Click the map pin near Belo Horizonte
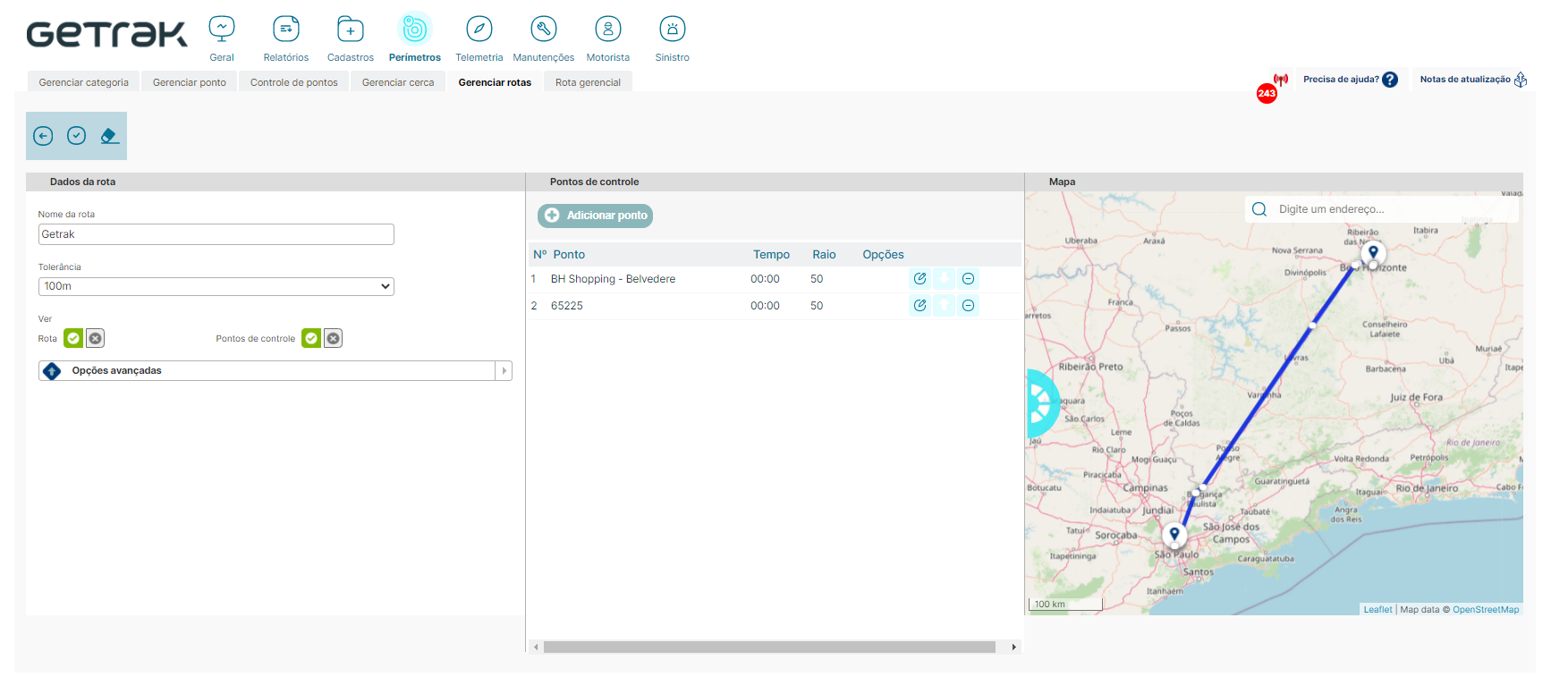This screenshot has height=694, width=1568. coord(1373,254)
